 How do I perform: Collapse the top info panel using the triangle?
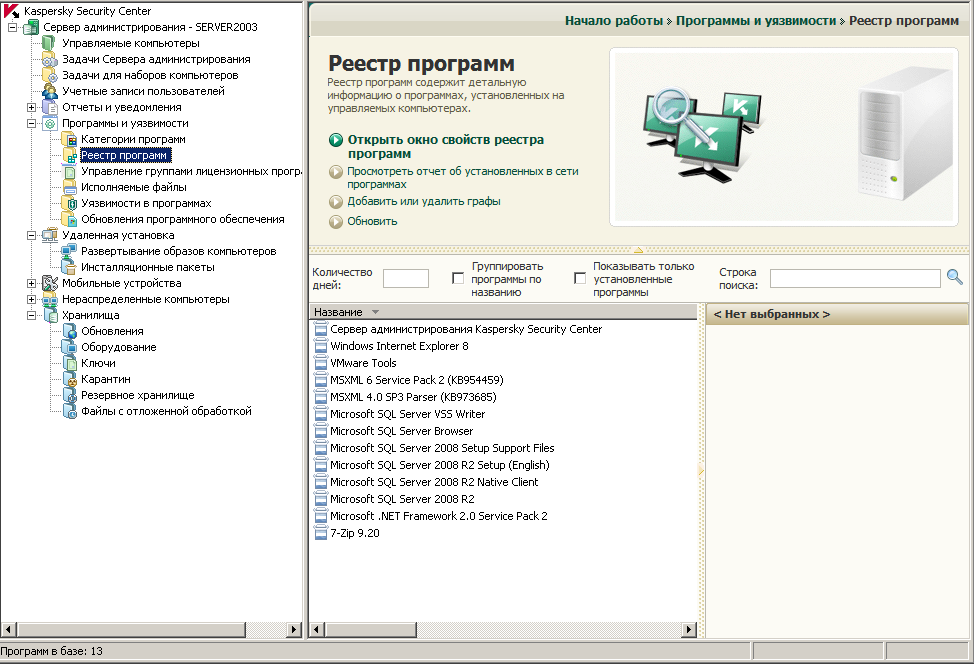coord(638,250)
